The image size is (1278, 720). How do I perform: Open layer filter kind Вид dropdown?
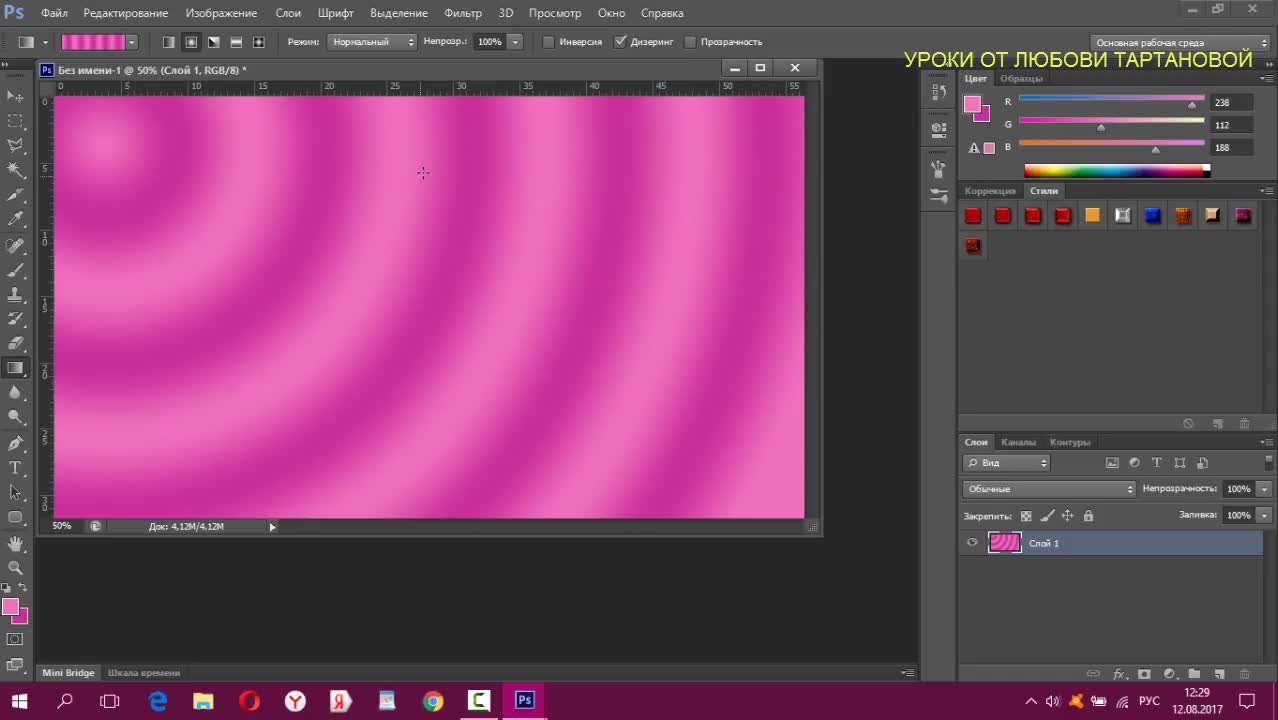pos(1006,463)
